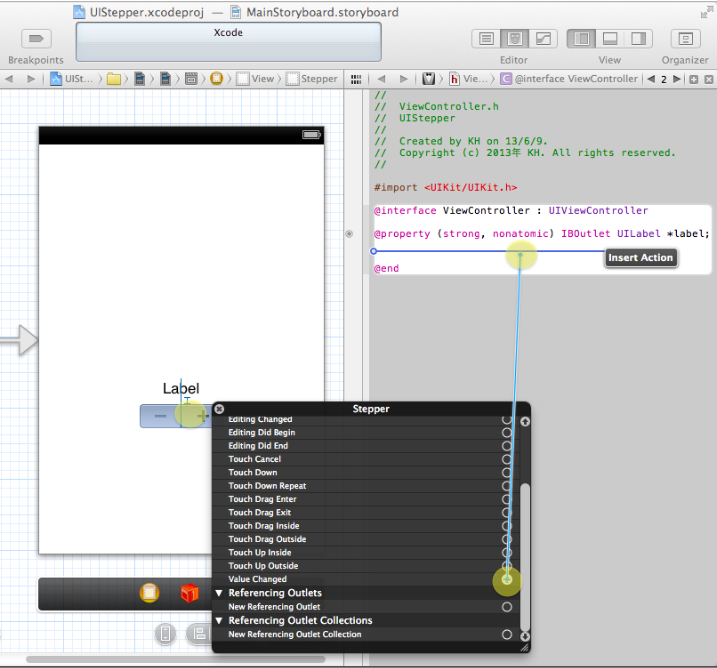Show the debug area pane
The image size is (717, 668).
tap(610, 39)
